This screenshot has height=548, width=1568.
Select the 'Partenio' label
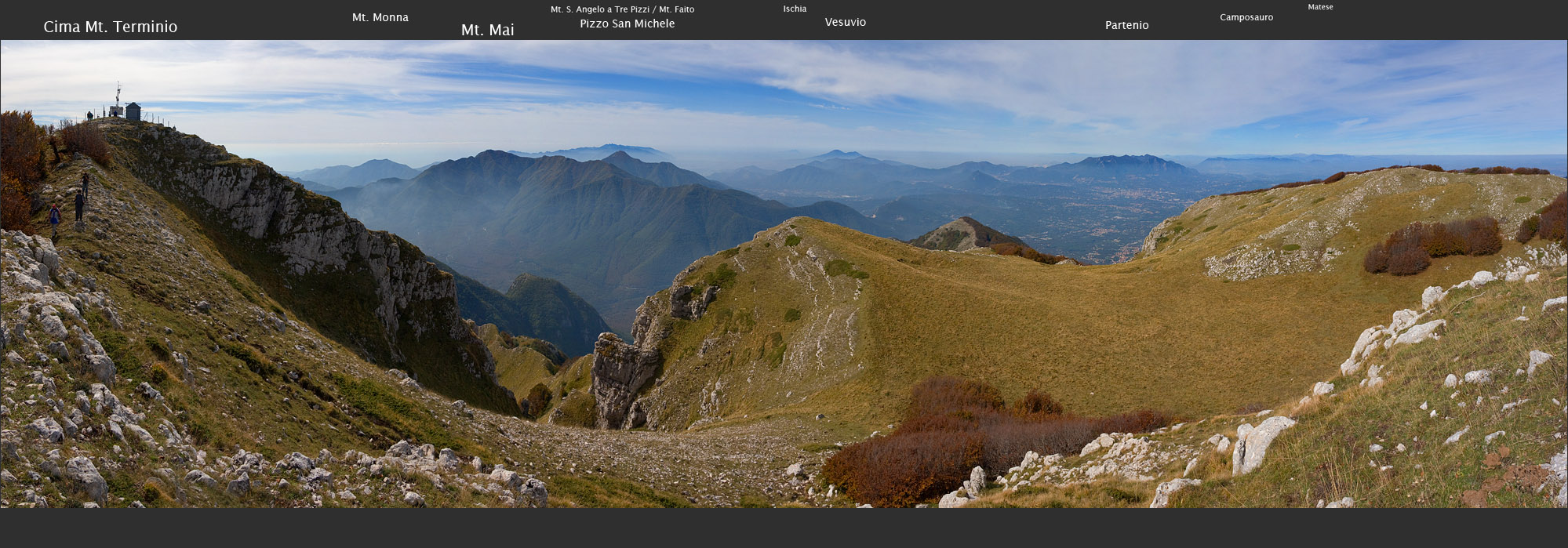[1127, 25]
